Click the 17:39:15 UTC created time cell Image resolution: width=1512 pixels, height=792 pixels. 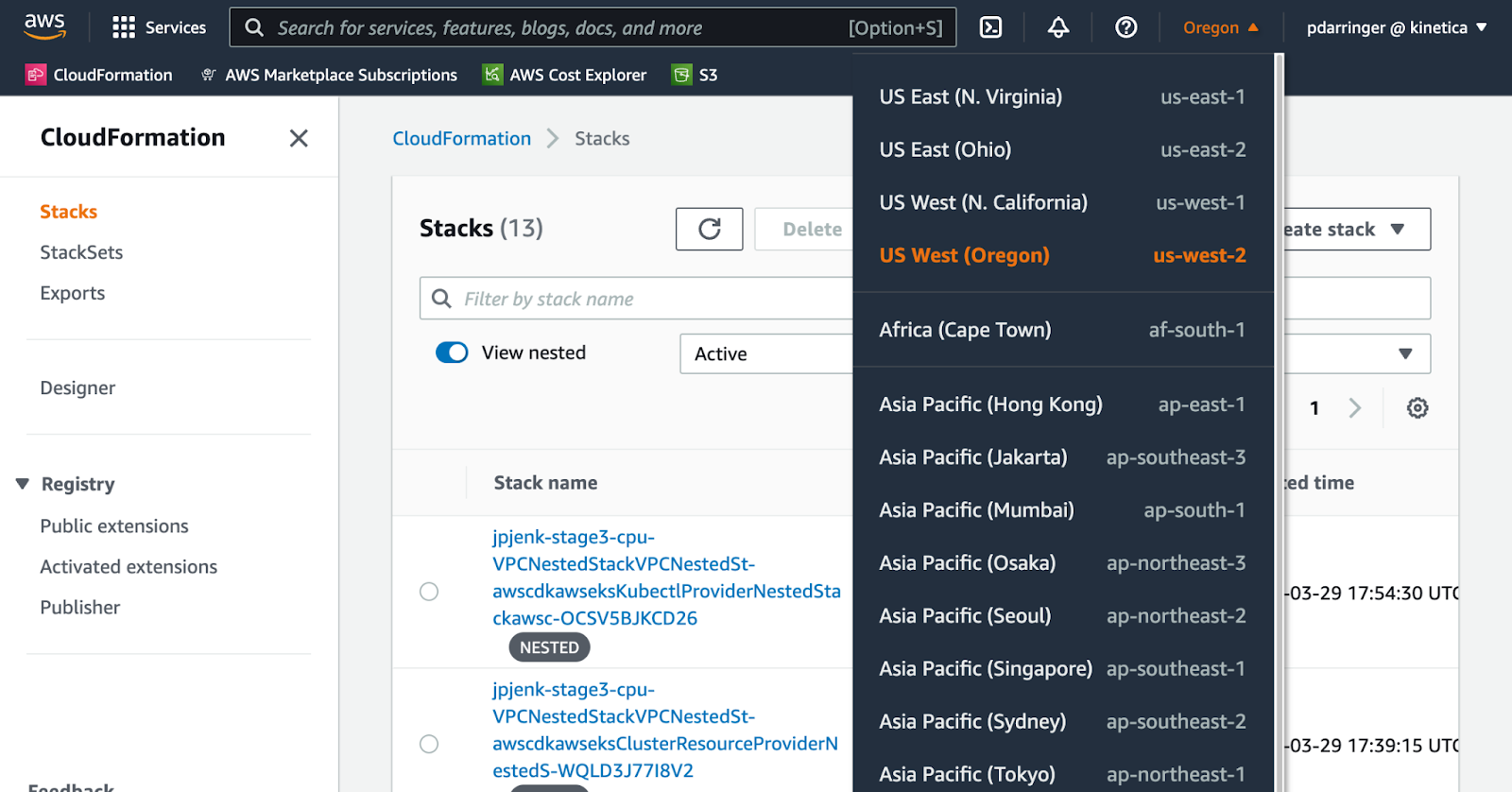(x=1372, y=745)
